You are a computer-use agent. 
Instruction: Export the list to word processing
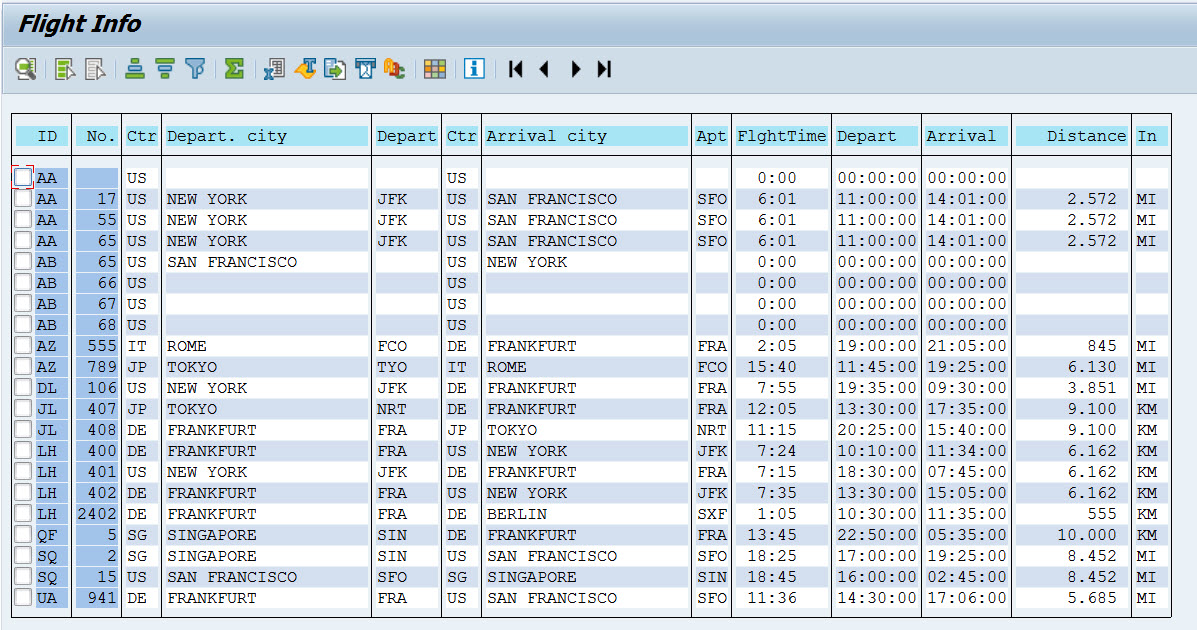tap(304, 69)
